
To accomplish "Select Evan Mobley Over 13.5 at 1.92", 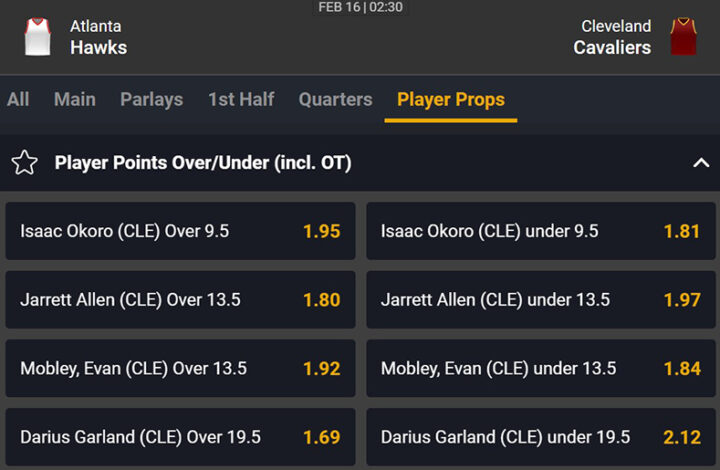I will click(180, 368).
